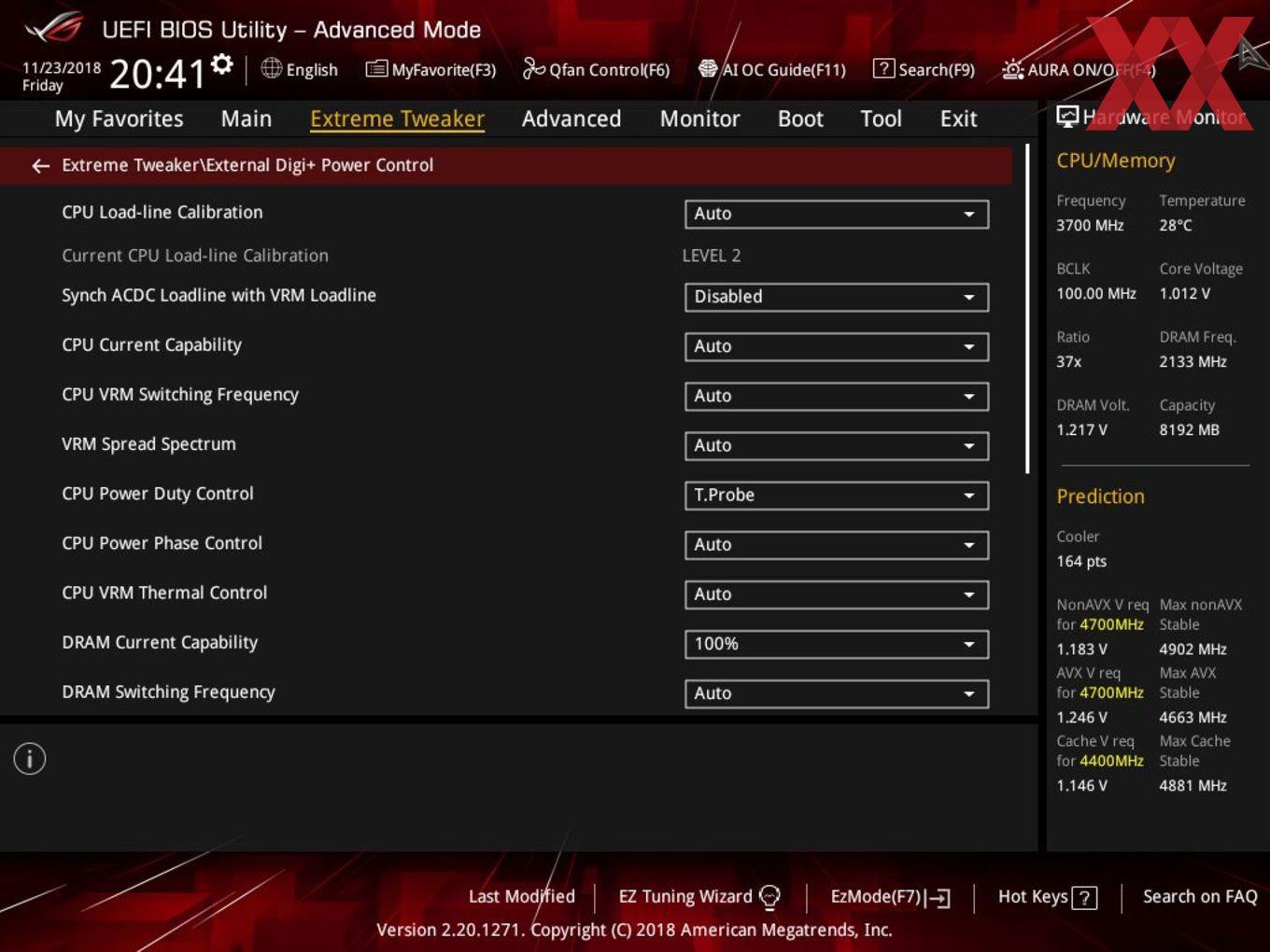This screenshot has width=1270, height=952.
Task: Open Qfan Control(F6)
Action: point(596,69)
